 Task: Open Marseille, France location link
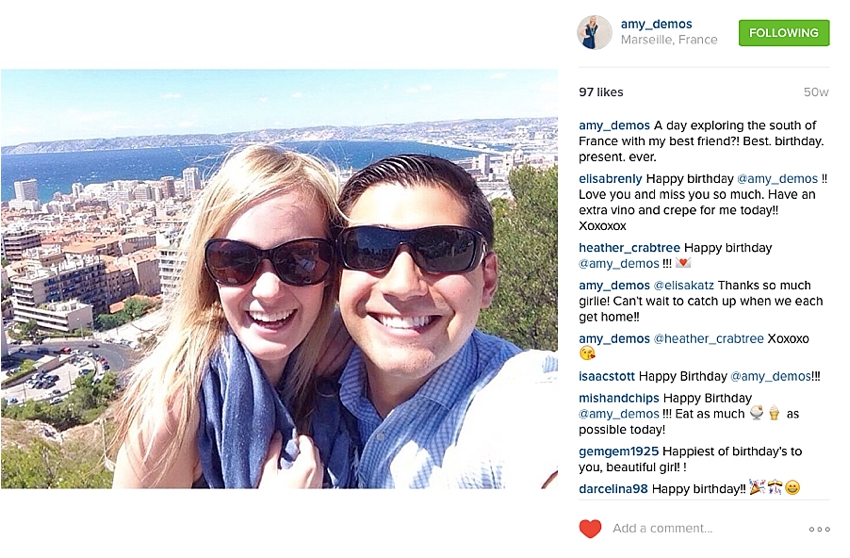tap(669, 40)
